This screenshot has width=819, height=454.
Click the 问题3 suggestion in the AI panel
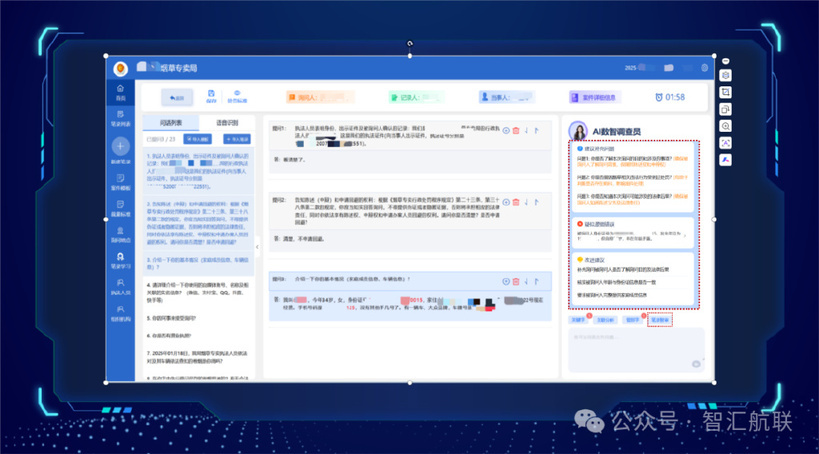(x=633, y=199)
